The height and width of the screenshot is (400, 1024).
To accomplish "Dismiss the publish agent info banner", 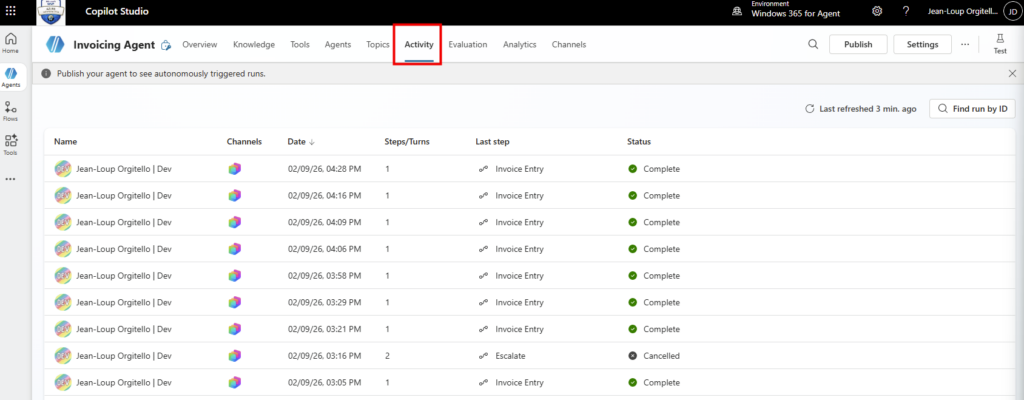I will (1011, 73).
